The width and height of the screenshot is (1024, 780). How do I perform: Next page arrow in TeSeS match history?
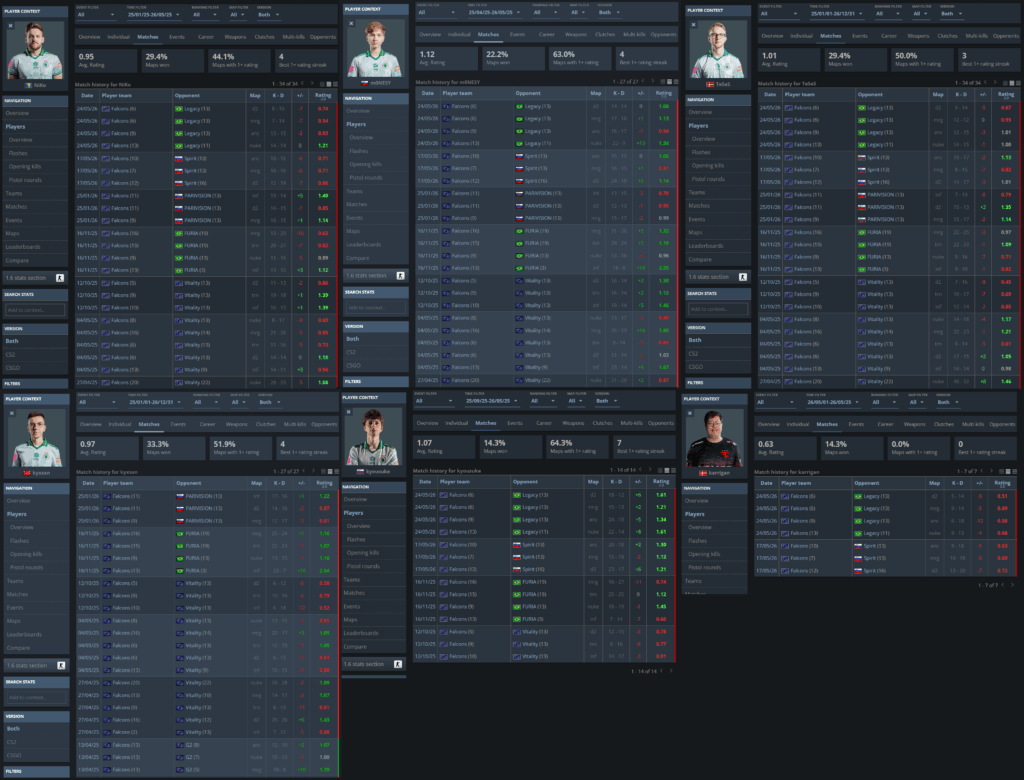[x=995, y=82]
